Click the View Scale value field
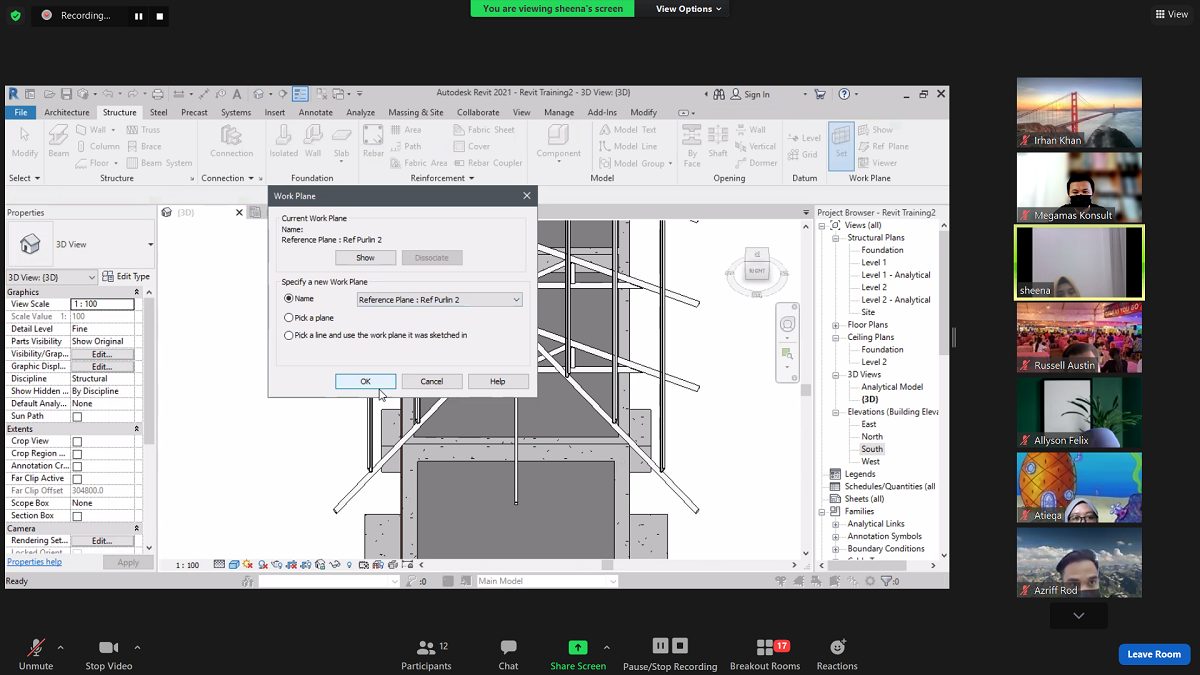This screenshot has width=1200, height=675. (x=102, y=304)
